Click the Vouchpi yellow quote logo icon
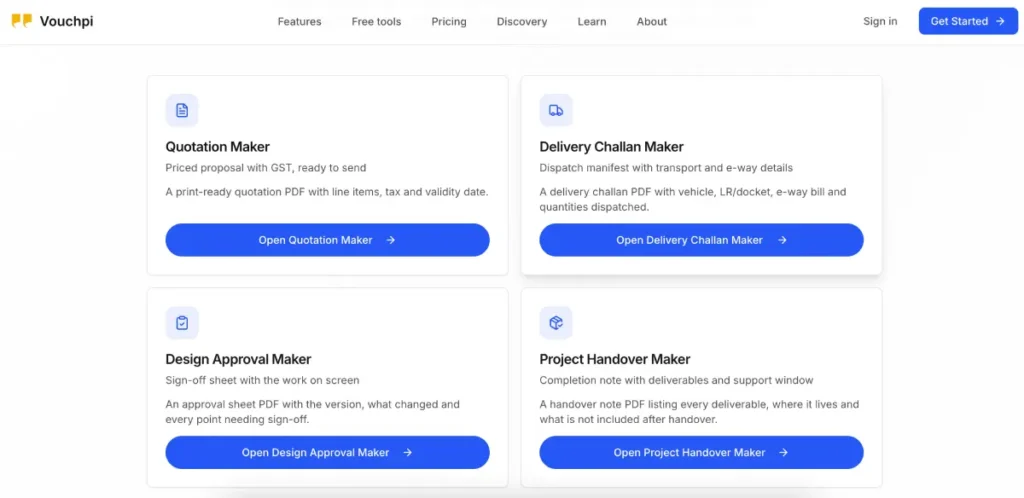Screen dimensions: 1024x498 tap(22, 21)
